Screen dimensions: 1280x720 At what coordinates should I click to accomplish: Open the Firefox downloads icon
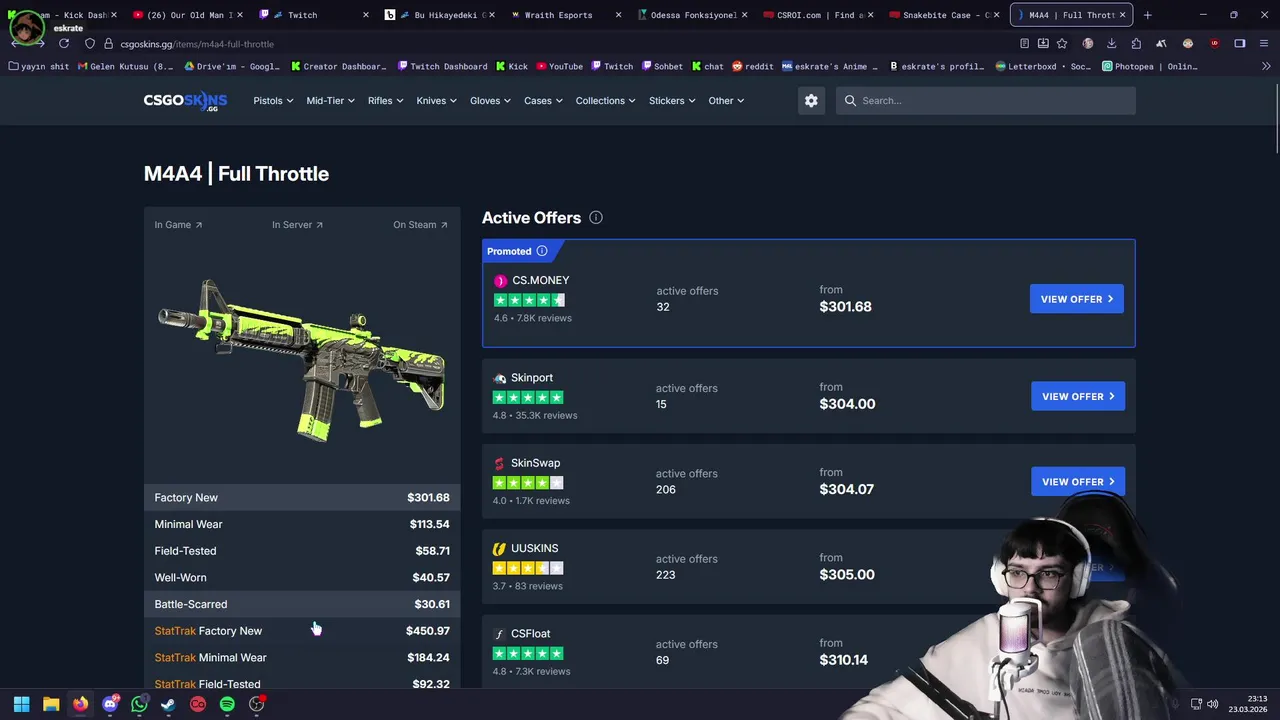(1111, 44)
